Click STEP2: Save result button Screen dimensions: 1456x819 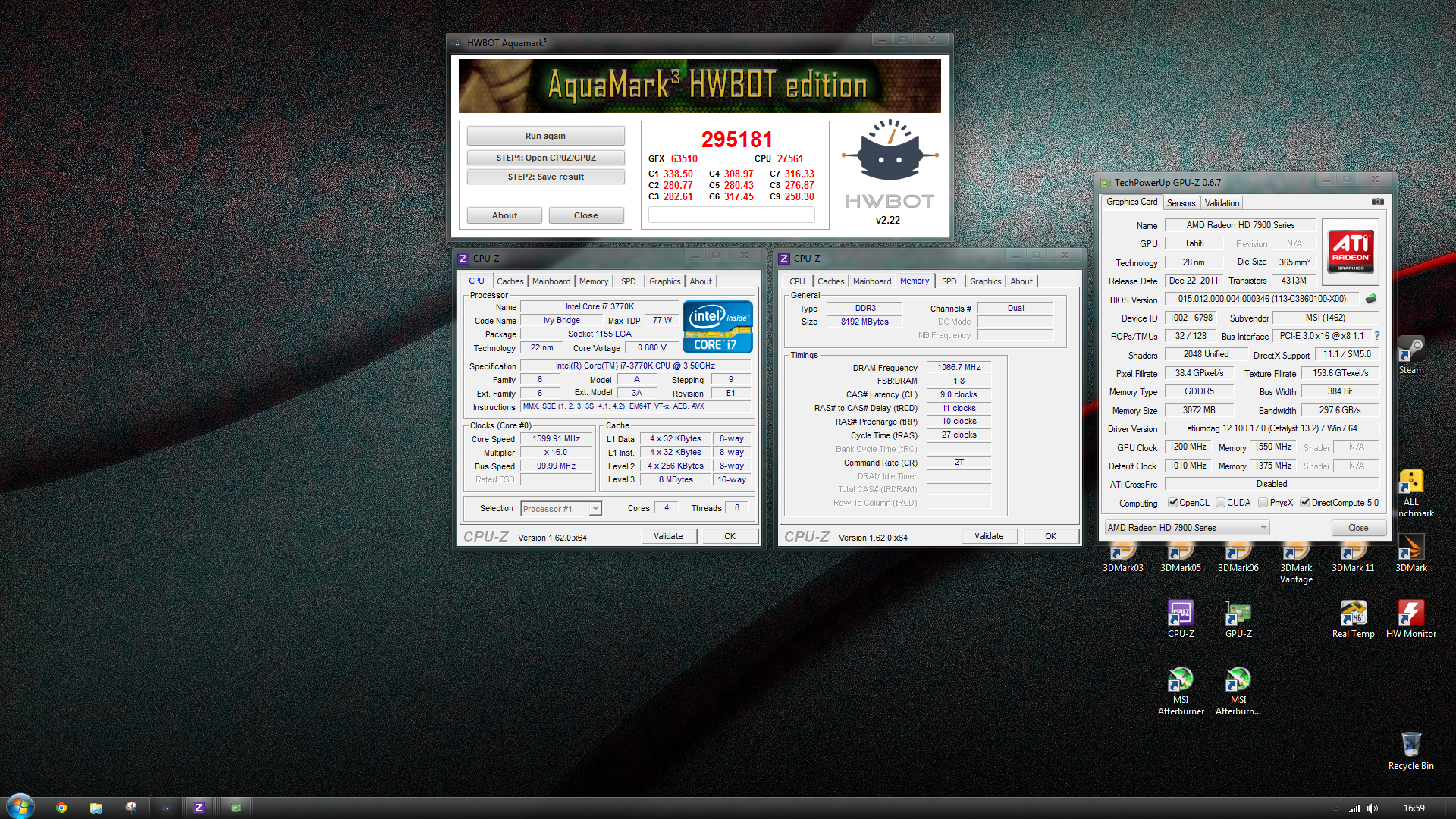[x=545, y=177]
